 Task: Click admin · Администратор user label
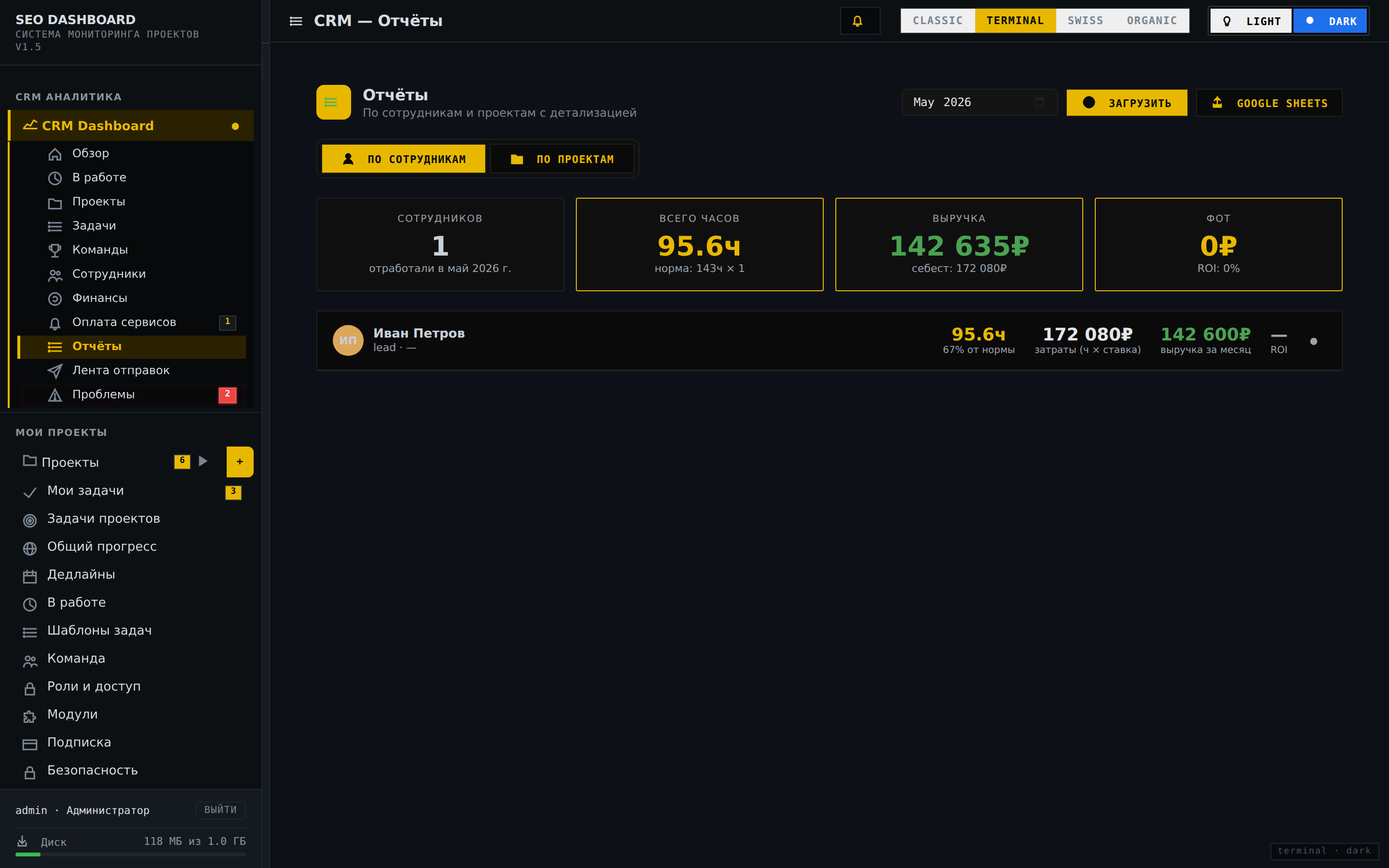click(82, 811)
